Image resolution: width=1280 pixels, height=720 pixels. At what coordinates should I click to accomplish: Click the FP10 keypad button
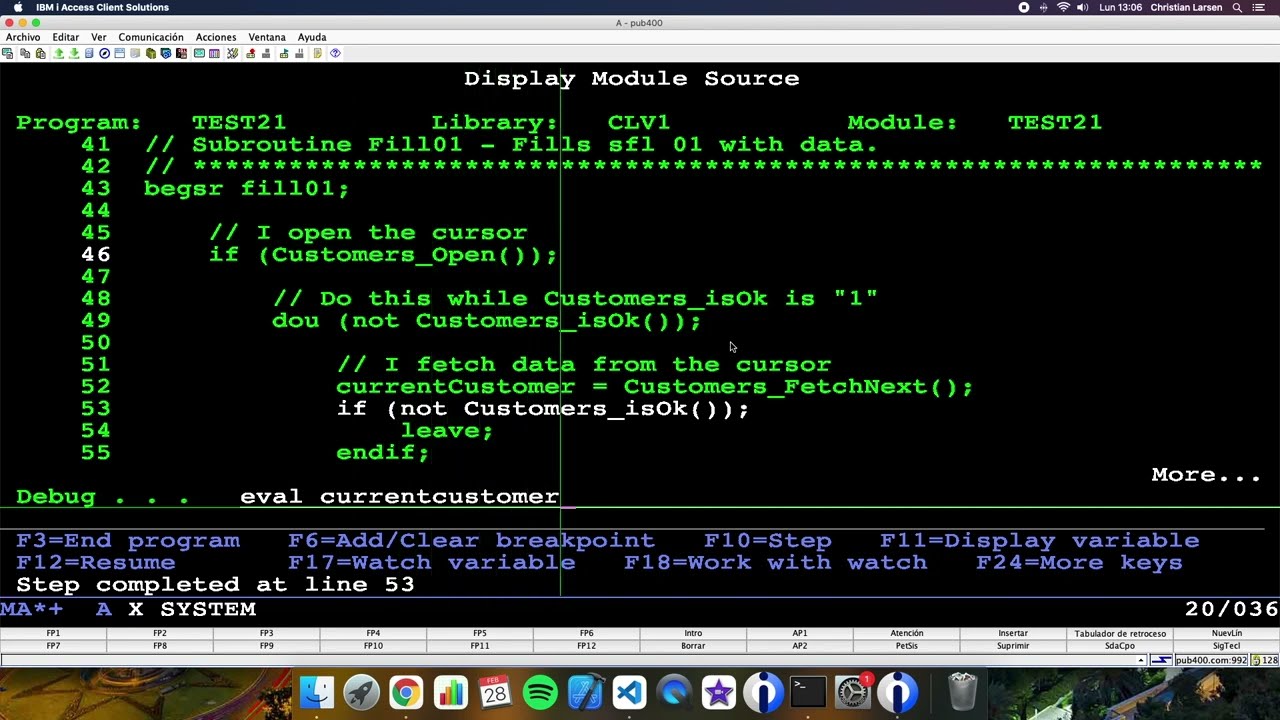click(x=373, y=646)
